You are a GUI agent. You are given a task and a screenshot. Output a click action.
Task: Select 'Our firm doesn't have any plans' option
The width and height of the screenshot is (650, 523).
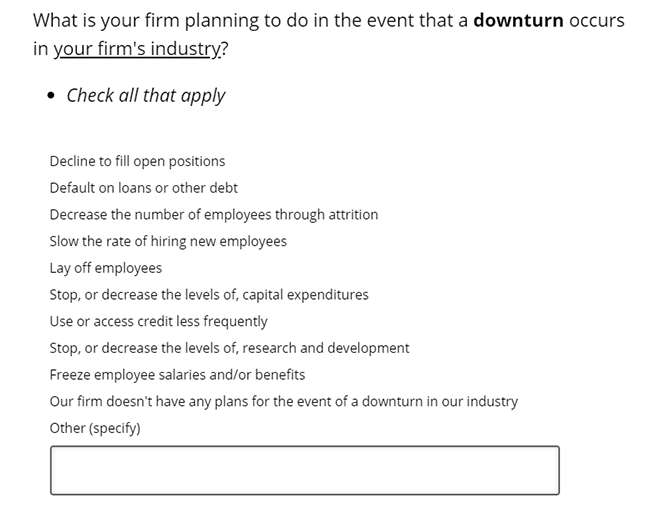click(284, 402)
